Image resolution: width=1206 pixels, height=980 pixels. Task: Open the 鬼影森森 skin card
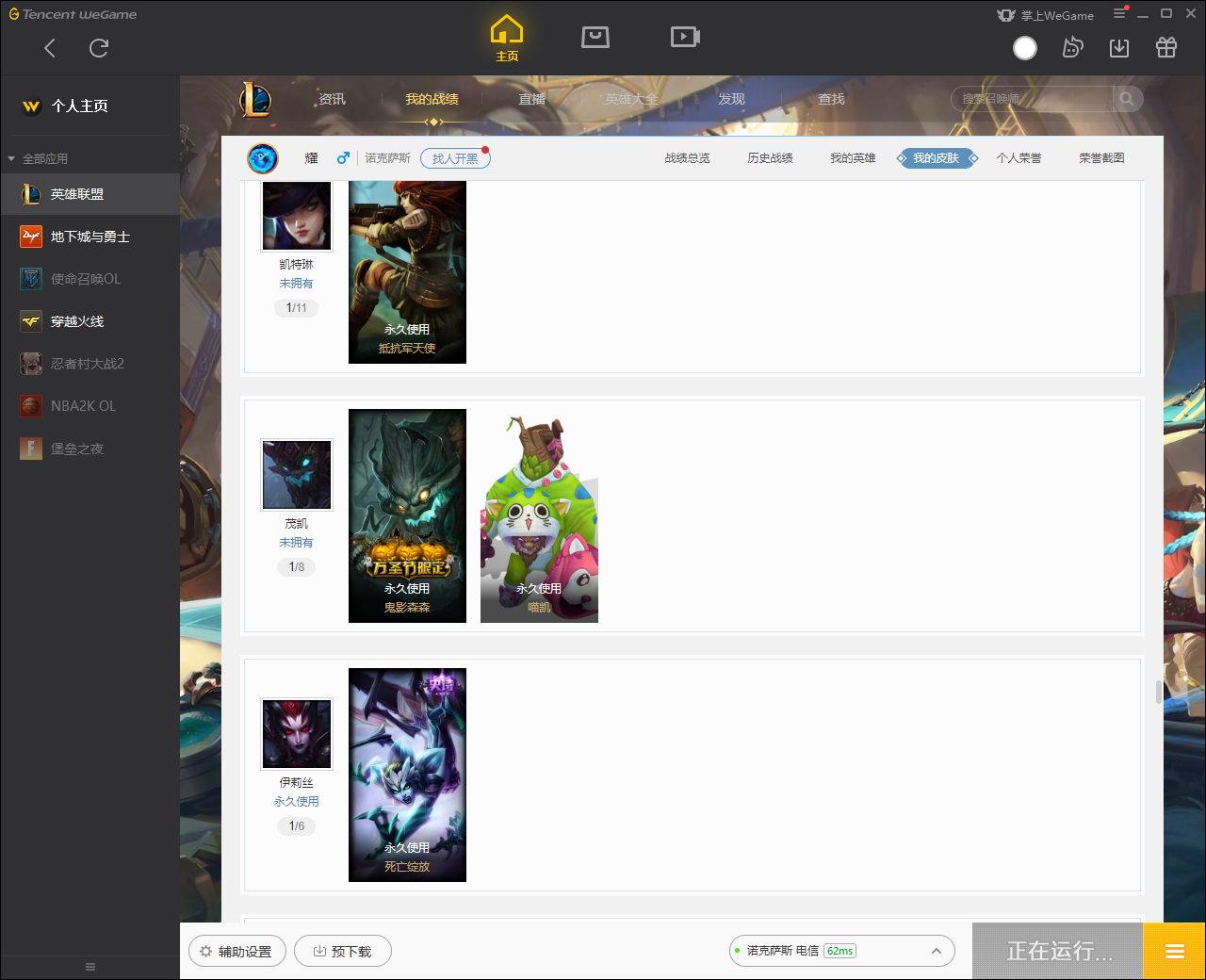coord(407,515)
